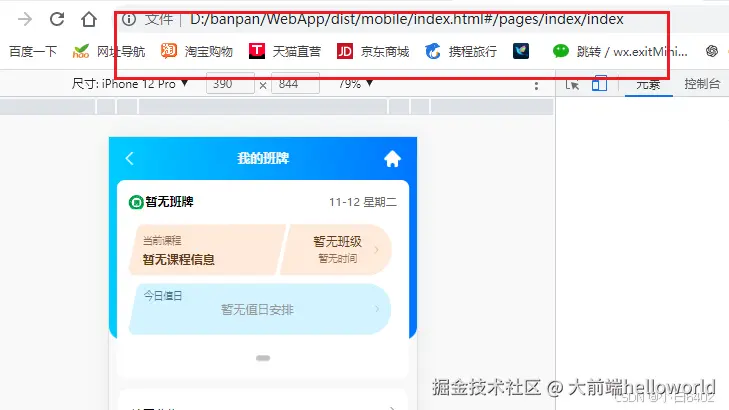The height and width of the screenshot is (410, 729).
Task: Click the browser forward arrow
Action: tap(25, 19)
